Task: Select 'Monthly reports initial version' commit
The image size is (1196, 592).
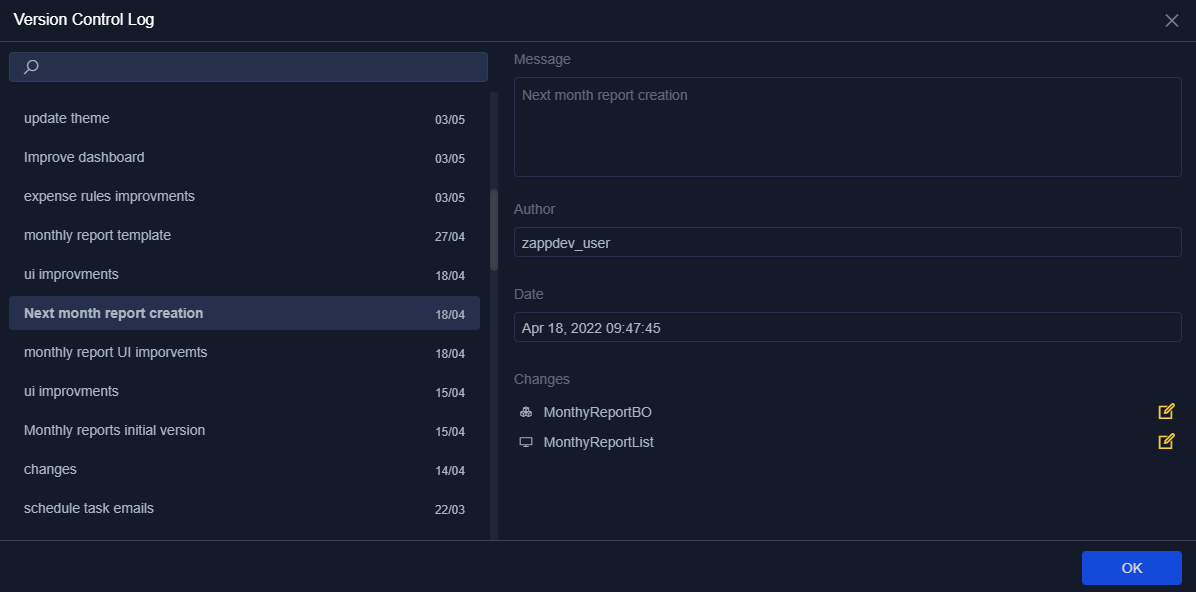Action: click(244, 431)
